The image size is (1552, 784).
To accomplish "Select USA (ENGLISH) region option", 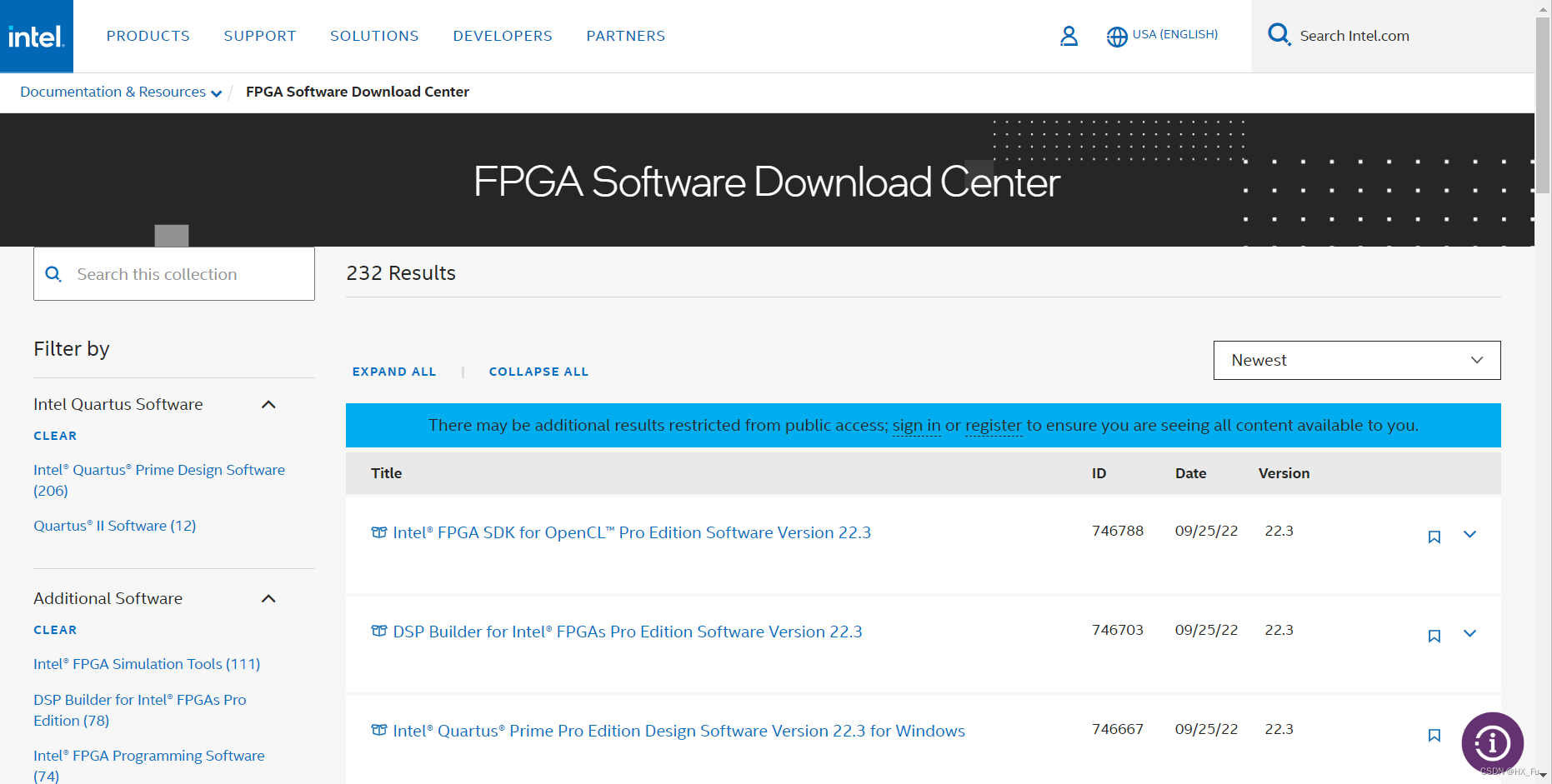I will tap(1175, 34).
